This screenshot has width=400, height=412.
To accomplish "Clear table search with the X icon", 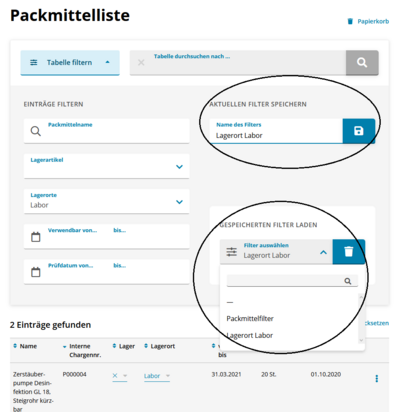I will pos(141,62).
